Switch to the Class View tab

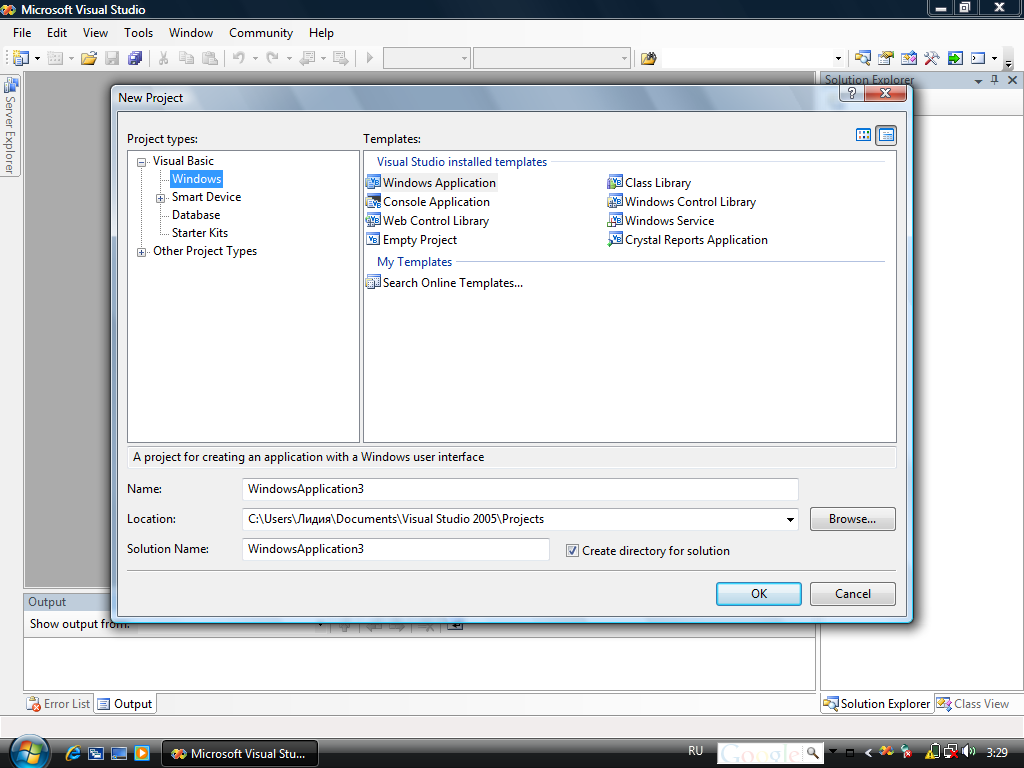point(973,704)
